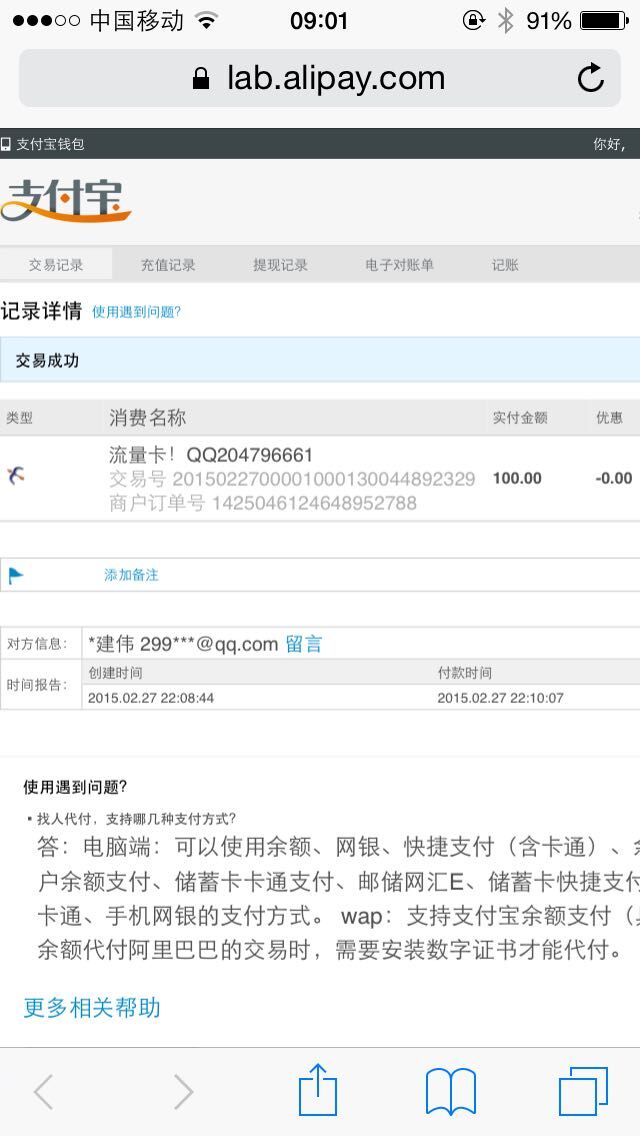Image resolution: width=640 pixels, height=1136 pixels.
Task: Tap the Wi-Fi icon in status bar
Action: point(207,21)
